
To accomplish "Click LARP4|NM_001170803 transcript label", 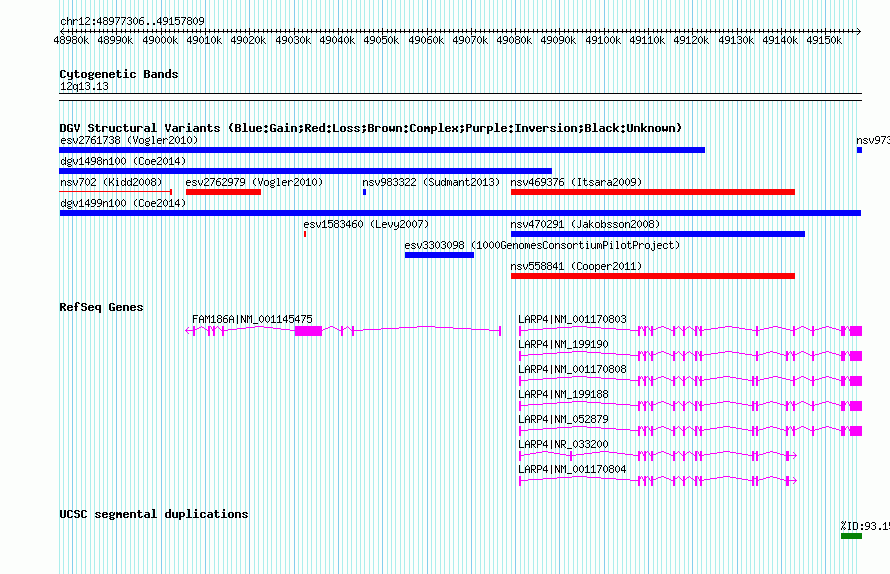I will (x=572, y=319).
